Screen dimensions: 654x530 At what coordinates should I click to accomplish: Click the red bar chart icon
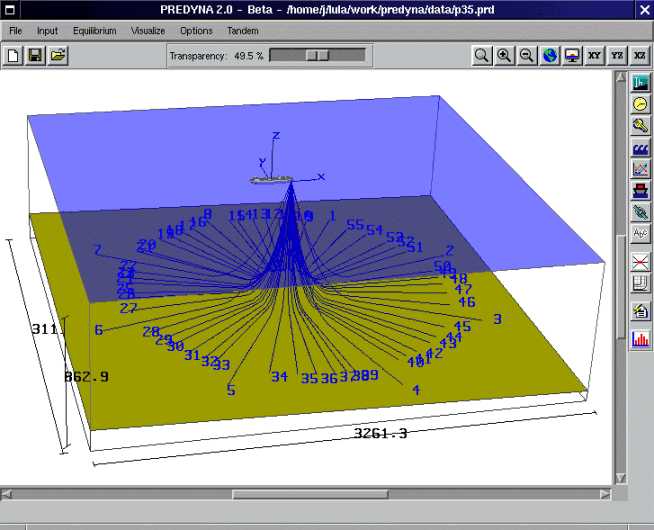coord(640,339)
